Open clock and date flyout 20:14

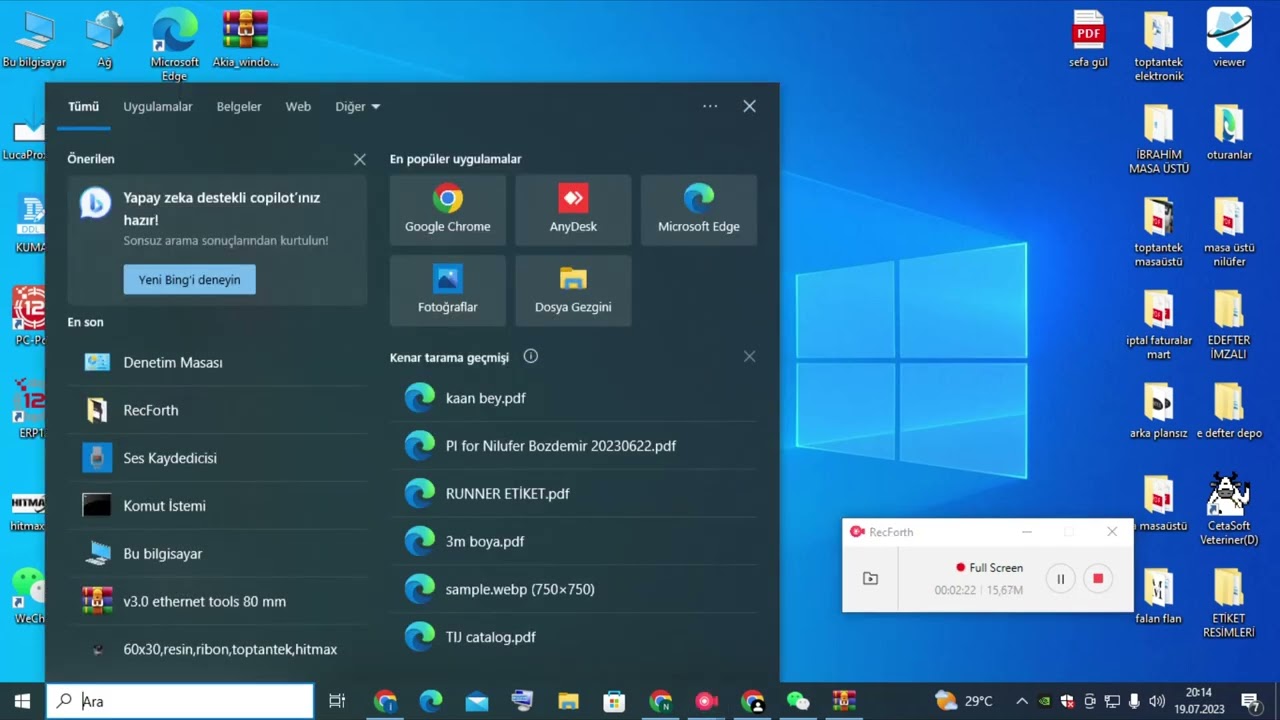[1198, 701]
